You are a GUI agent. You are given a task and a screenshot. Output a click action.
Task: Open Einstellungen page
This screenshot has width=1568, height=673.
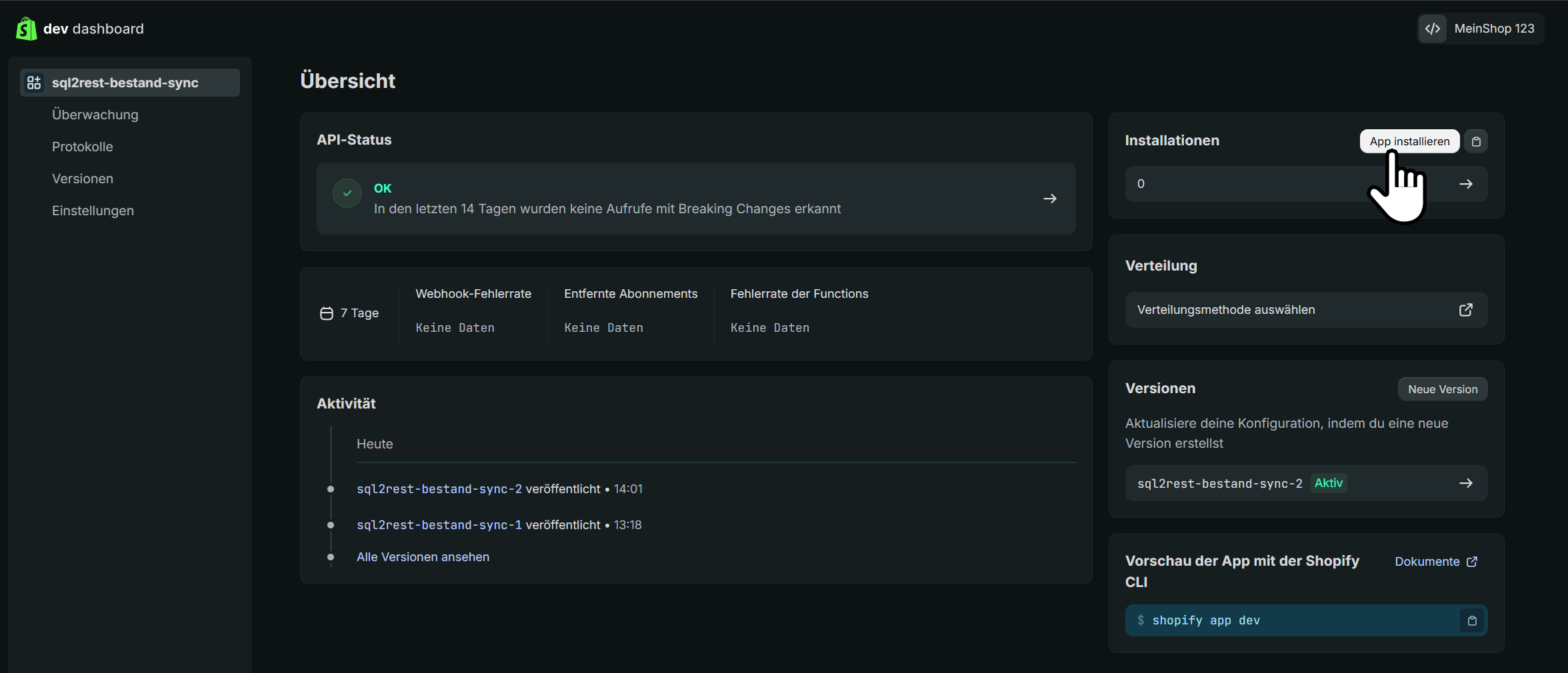click(93, 211)
